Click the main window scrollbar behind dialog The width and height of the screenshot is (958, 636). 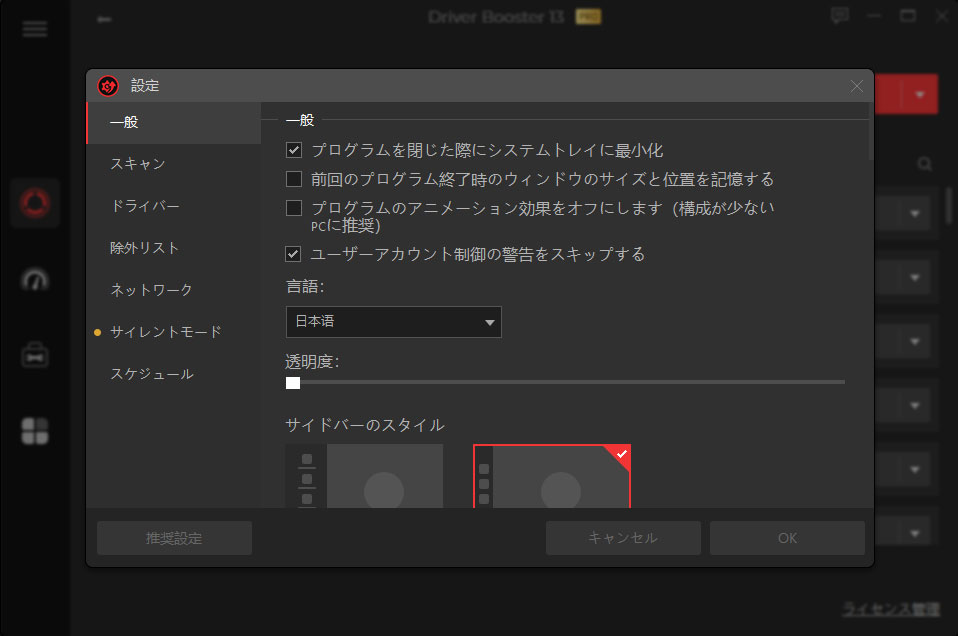(949, 205)
